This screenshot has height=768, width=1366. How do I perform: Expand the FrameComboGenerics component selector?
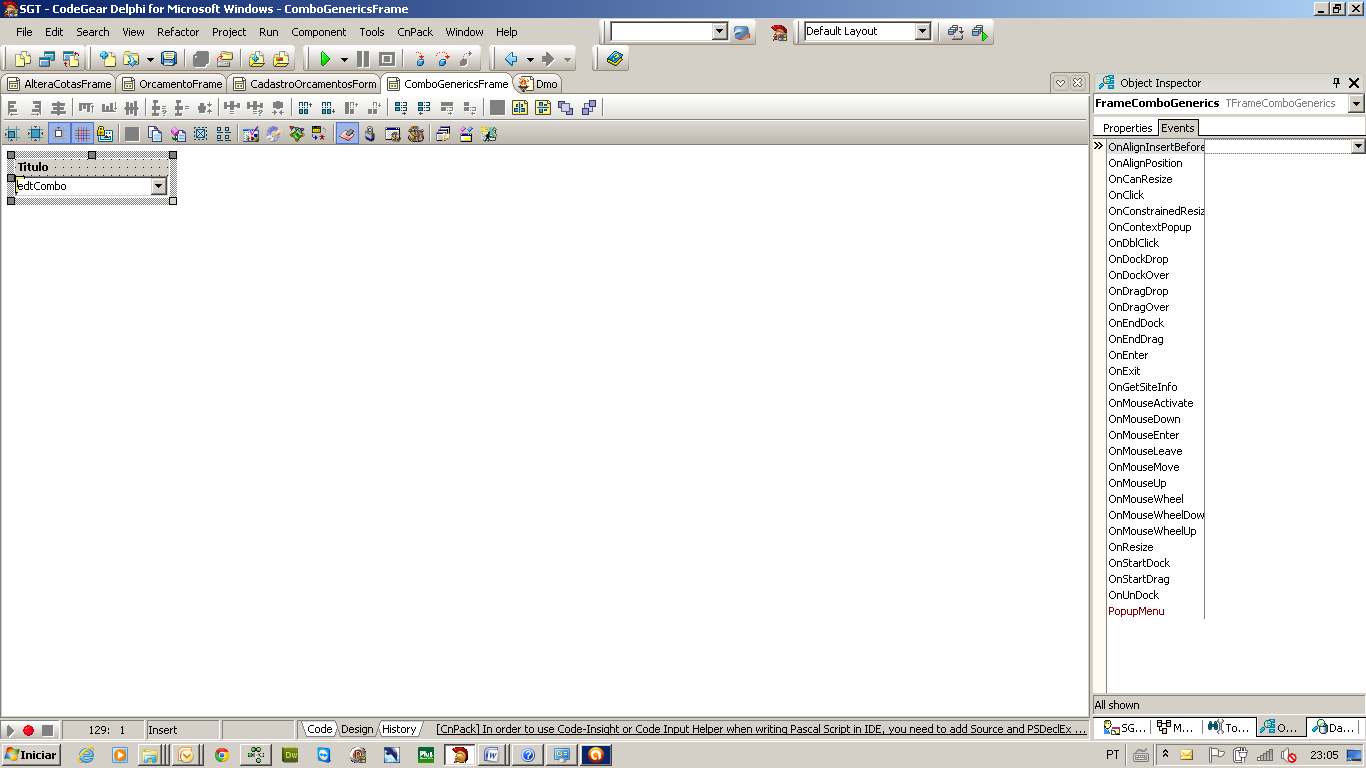pos(1356,104)
